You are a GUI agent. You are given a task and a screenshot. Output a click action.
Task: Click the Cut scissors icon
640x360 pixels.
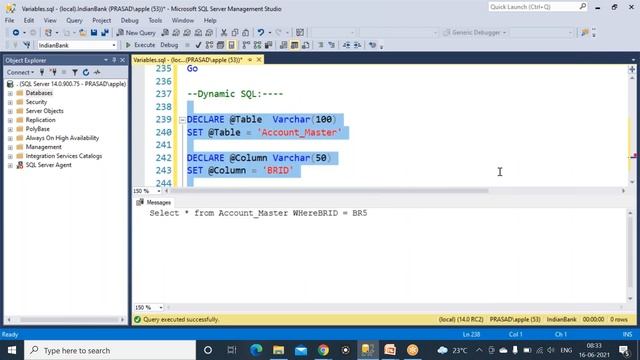(224, 33)
